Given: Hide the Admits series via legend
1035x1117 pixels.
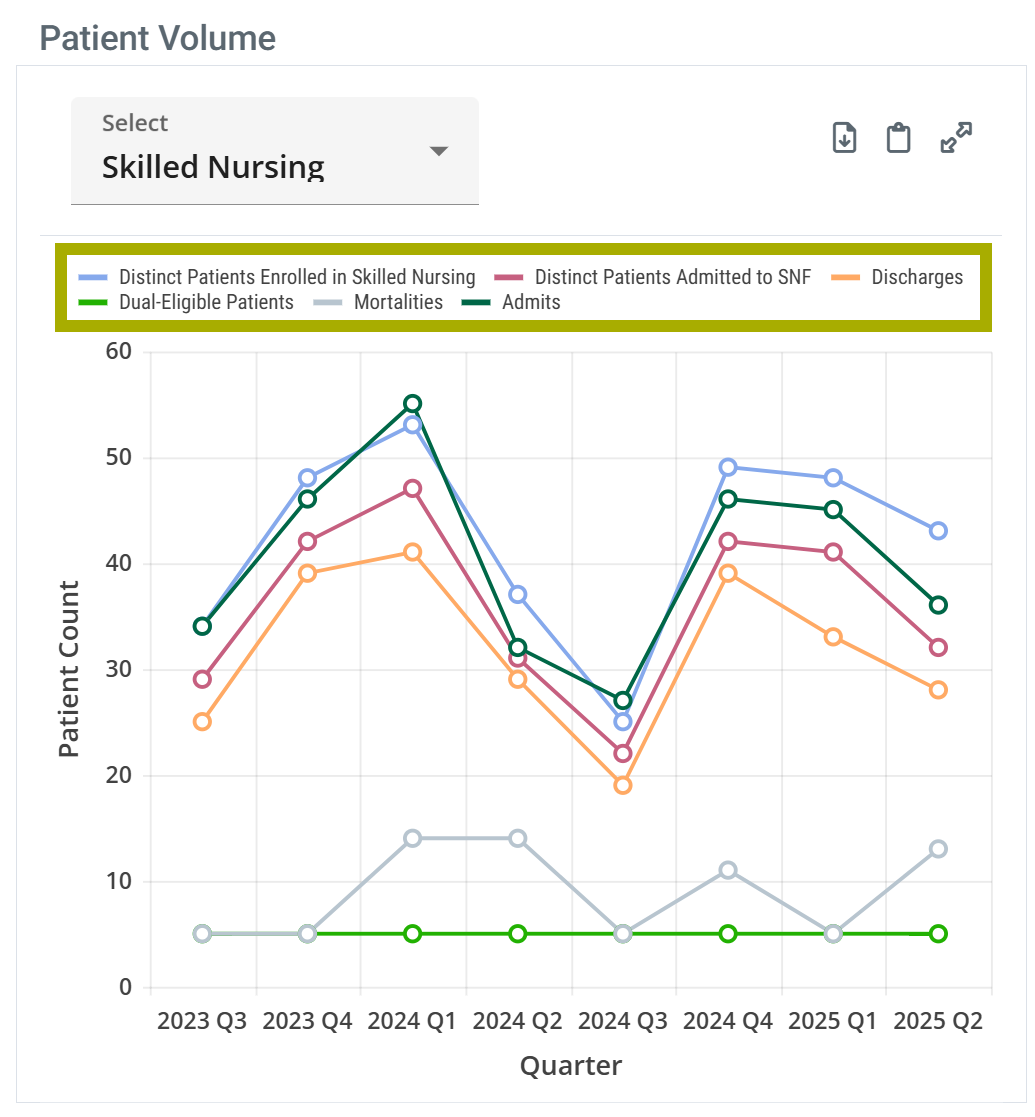Looking at the screenshot, I should (x=531, y=302).
